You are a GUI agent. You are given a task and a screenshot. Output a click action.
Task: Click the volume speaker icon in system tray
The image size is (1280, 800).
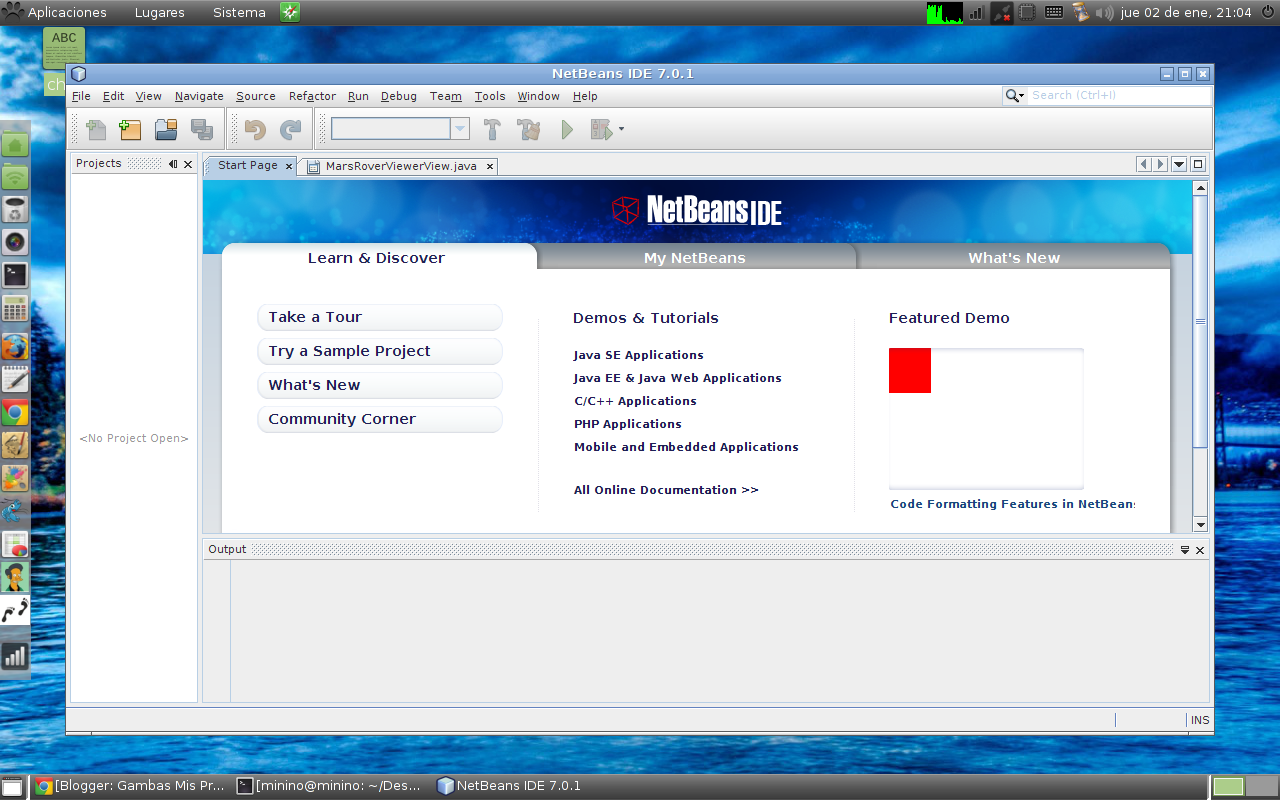(x=1105, y=13)
